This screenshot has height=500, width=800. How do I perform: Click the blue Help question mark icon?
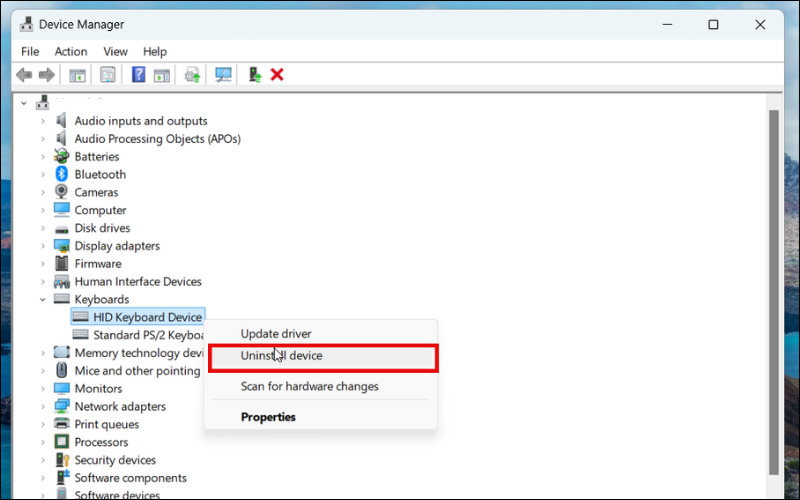[138, 74]
